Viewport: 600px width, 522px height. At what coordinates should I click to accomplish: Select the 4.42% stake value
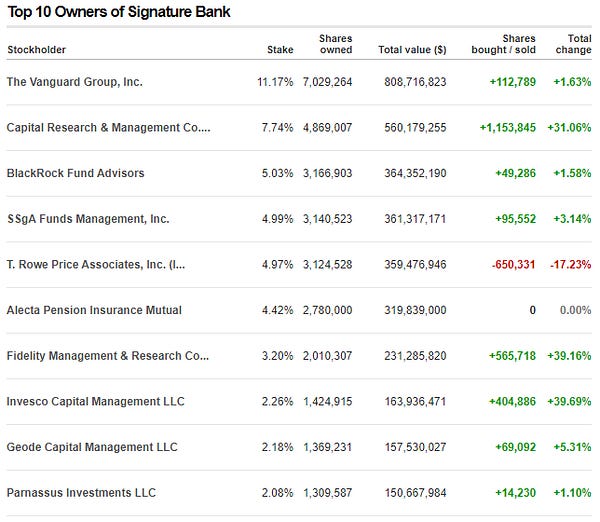(277, 310)
